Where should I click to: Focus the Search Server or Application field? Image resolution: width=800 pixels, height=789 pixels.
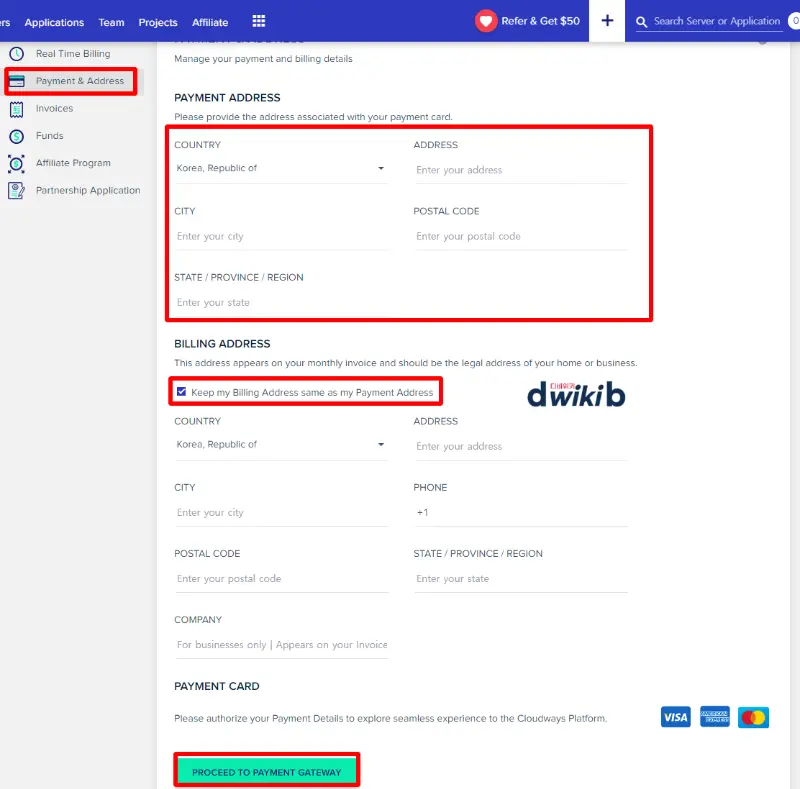pyautogui.click(x=716, y=21)
